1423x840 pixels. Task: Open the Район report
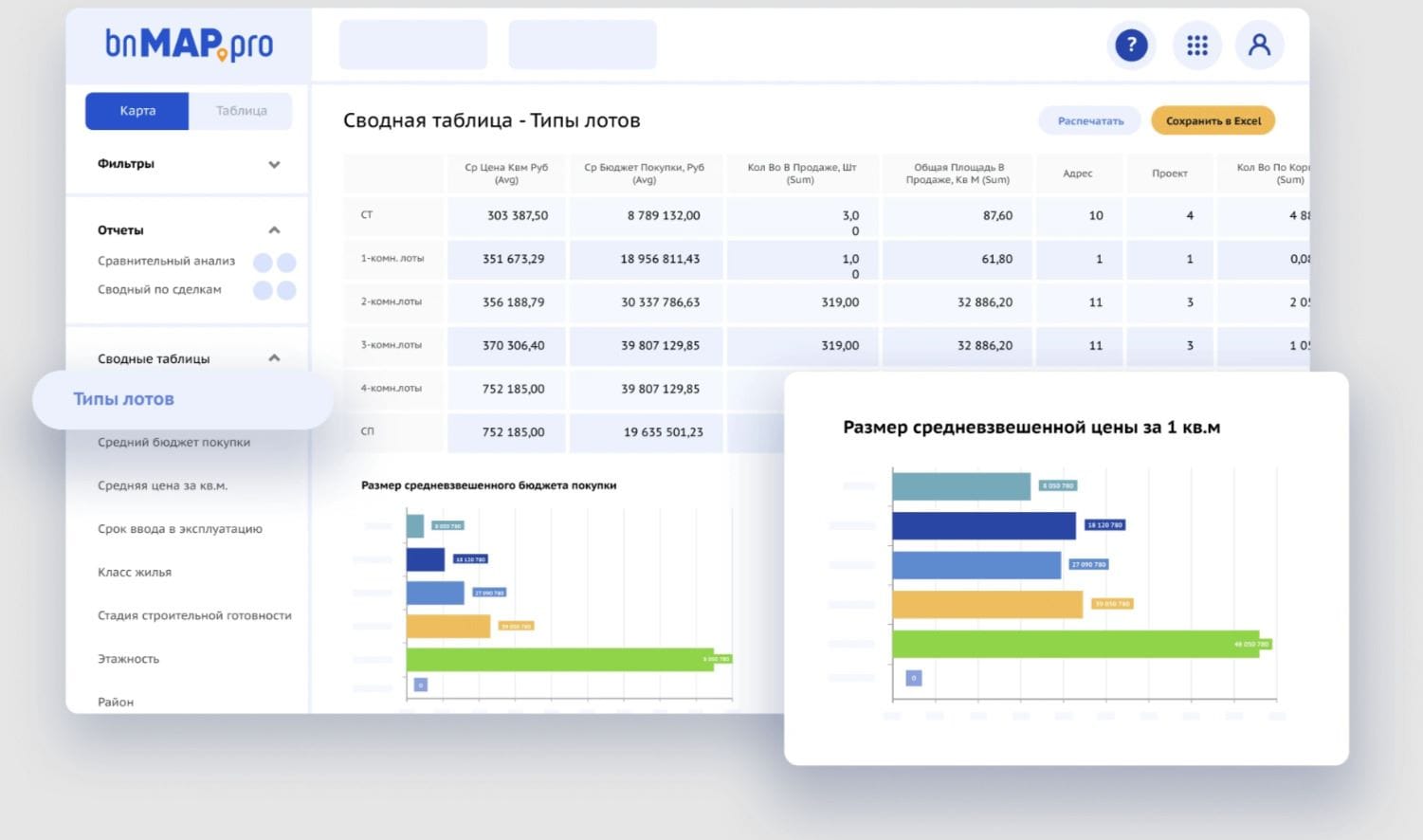pyautogui.click(x=115, y=702)
